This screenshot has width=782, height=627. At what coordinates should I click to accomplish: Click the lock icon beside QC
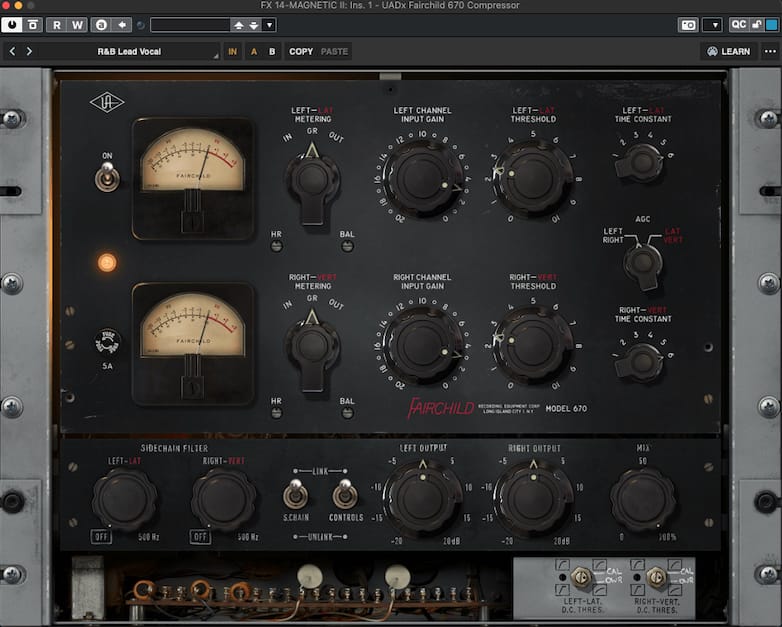(x=756, y=24)
